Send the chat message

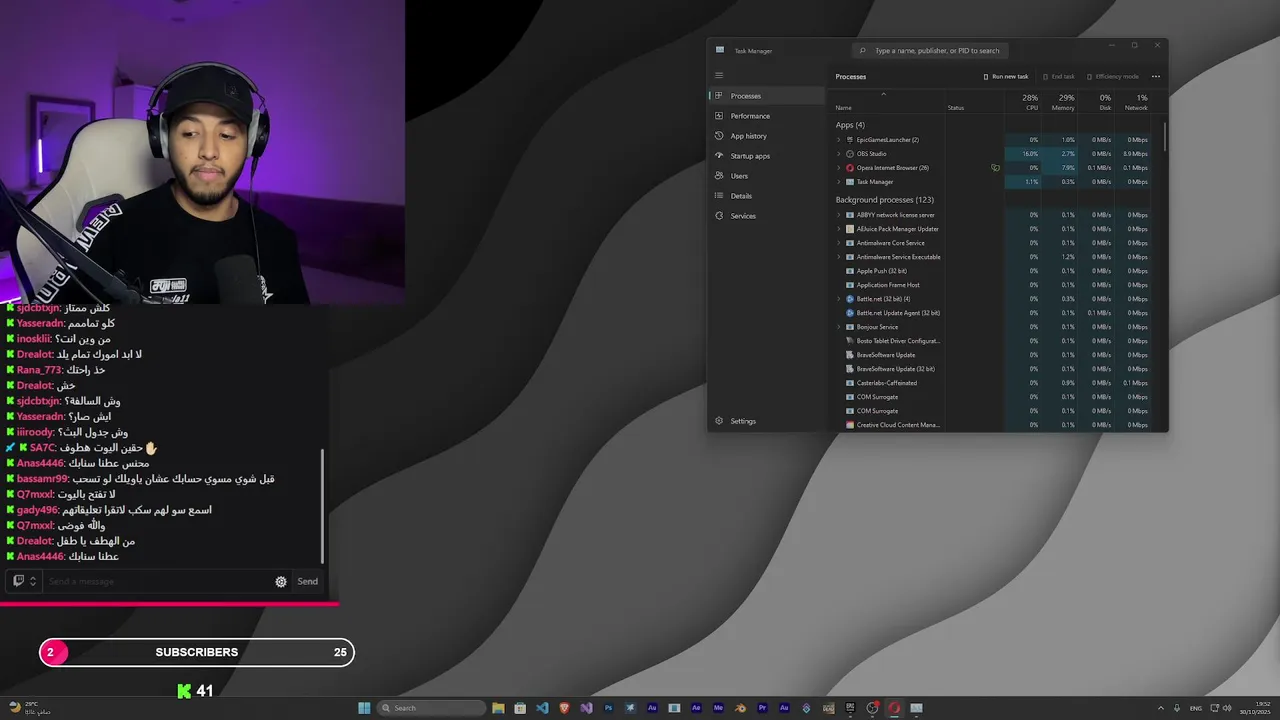point(307,581)
